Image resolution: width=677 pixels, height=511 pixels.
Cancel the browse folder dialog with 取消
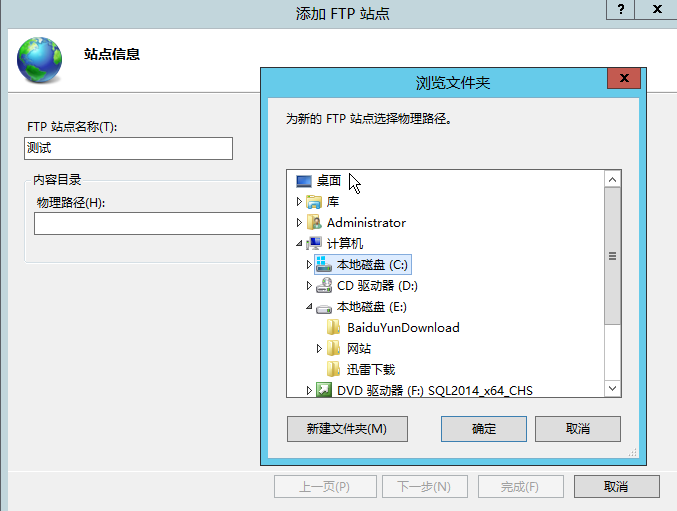point(578,429)
